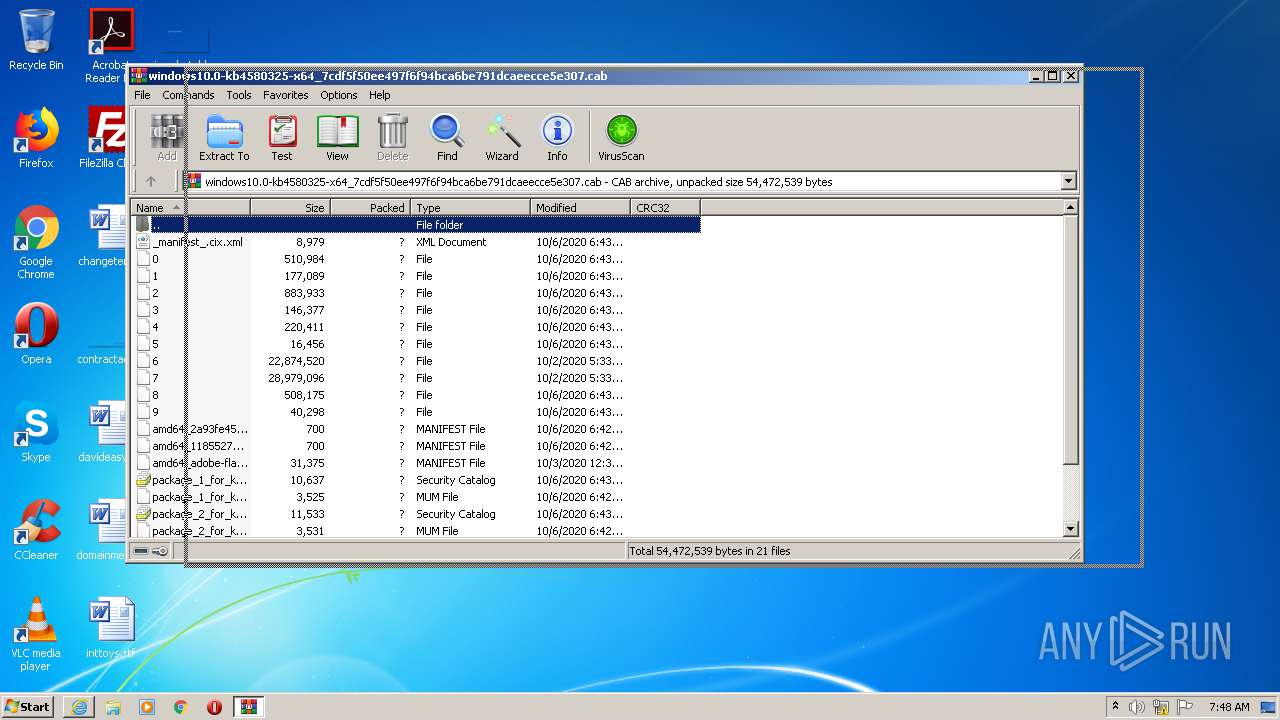Viewport: 1280px width, 720px height.
Task: Open the Find files tool
Action: (x=447, y=138)
